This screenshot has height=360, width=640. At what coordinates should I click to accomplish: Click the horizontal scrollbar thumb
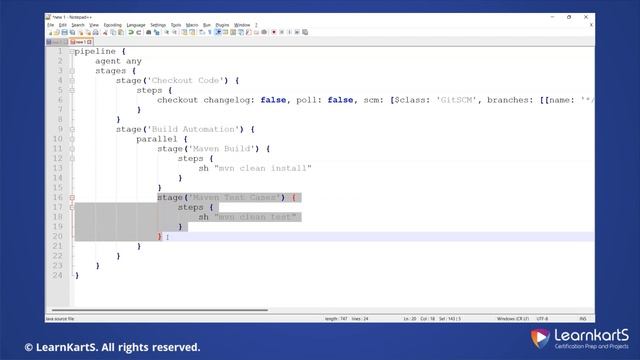pyautogui.click(x=159, y=310)
